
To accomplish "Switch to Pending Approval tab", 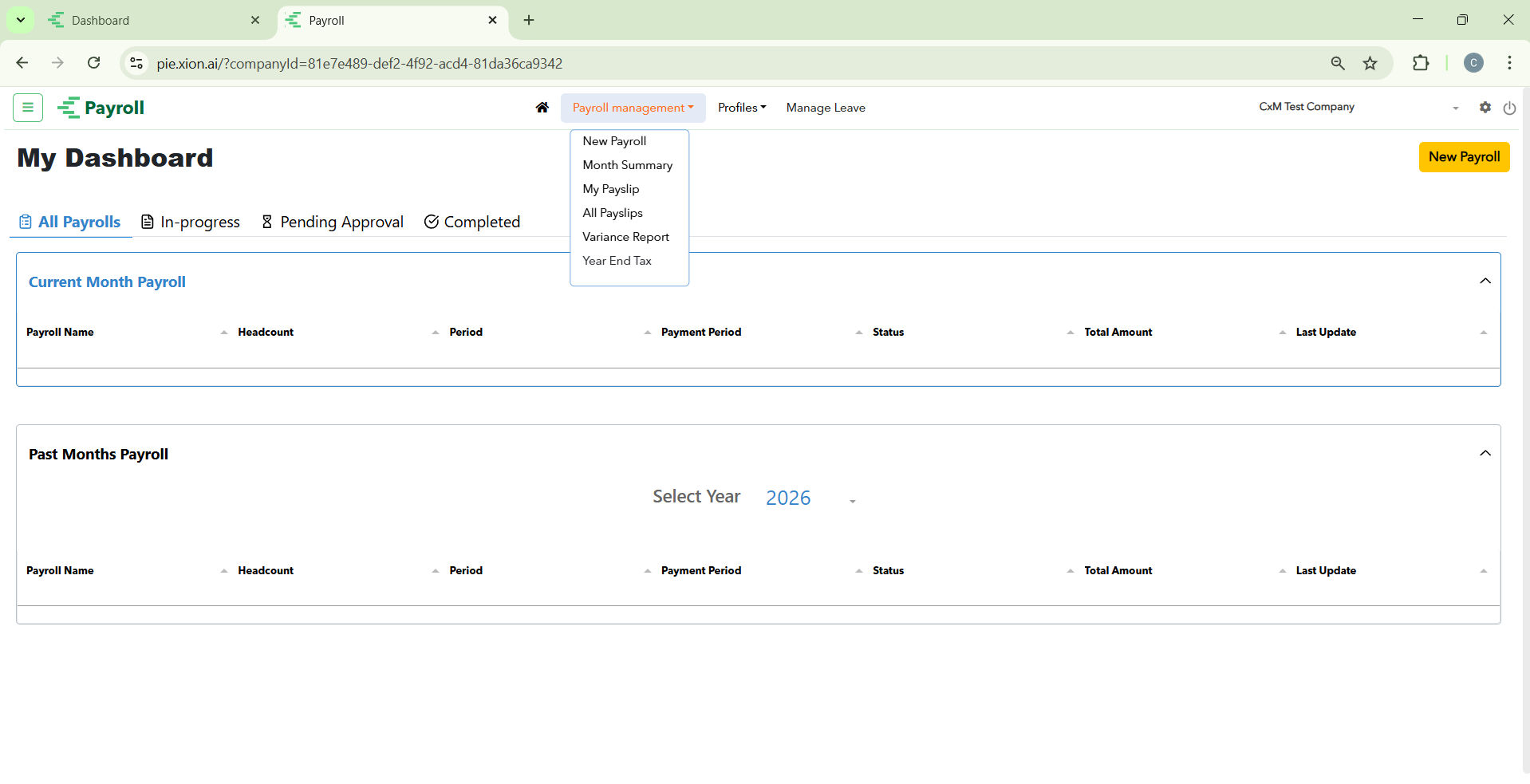I will tap(333, 223).
